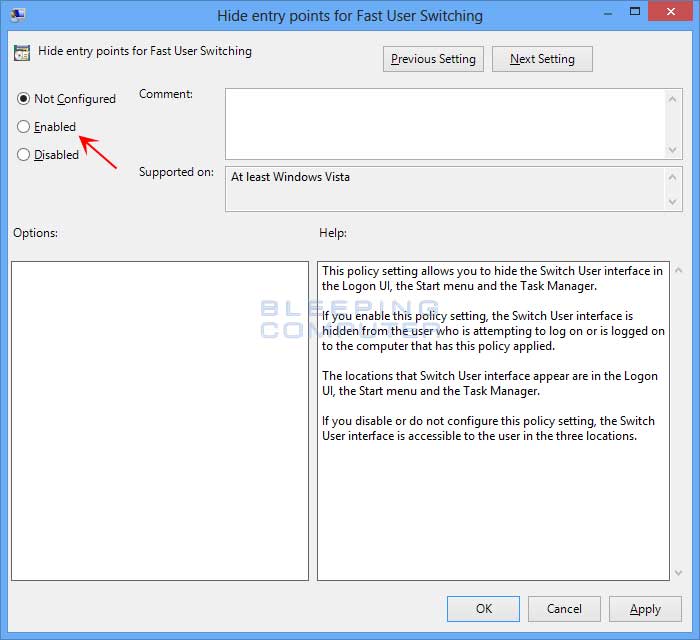
Task: Minimize the policy window
Action: click(x=608, y=13)
